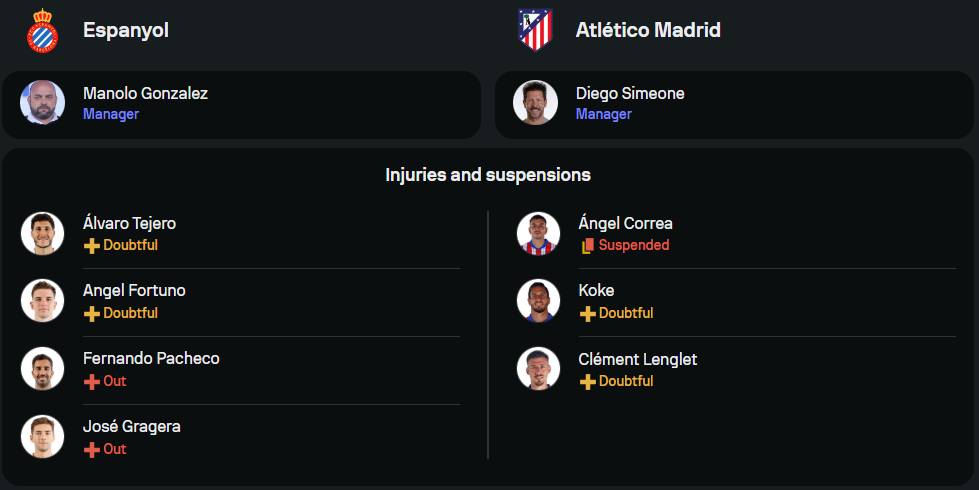Click the Espanyol club crest icon

(x=42, y=30)
